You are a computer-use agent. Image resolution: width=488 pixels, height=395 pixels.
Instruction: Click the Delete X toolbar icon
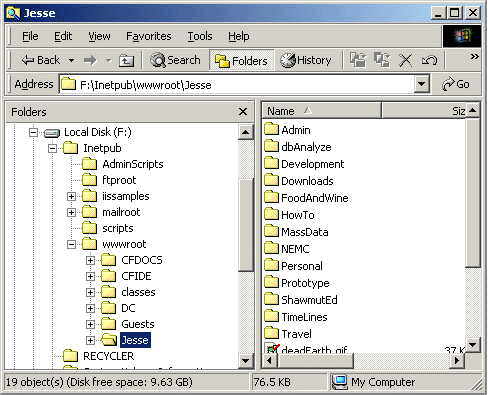pos(406,61)
